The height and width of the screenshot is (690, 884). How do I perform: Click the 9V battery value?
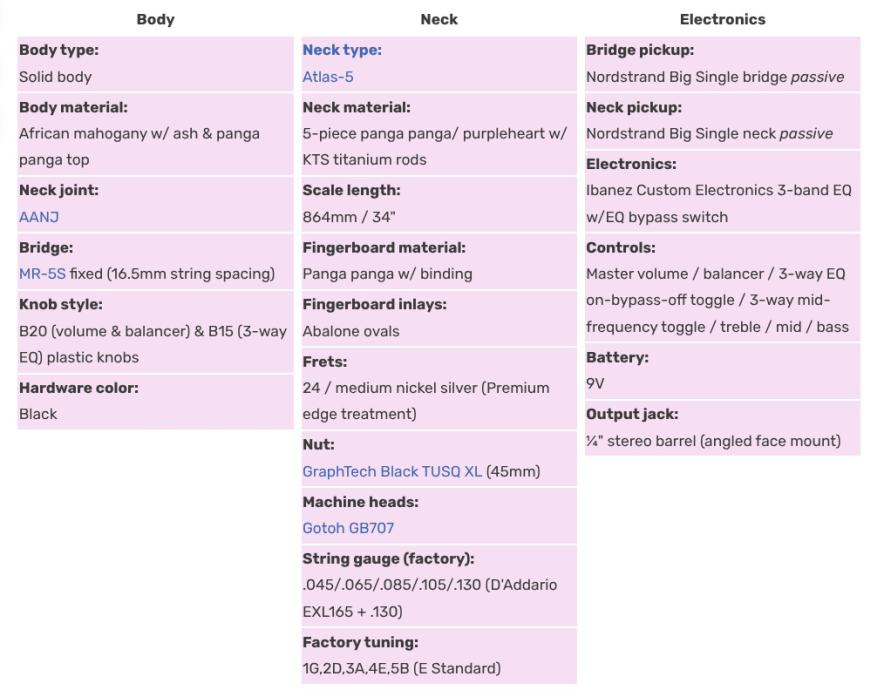(595, 384)
